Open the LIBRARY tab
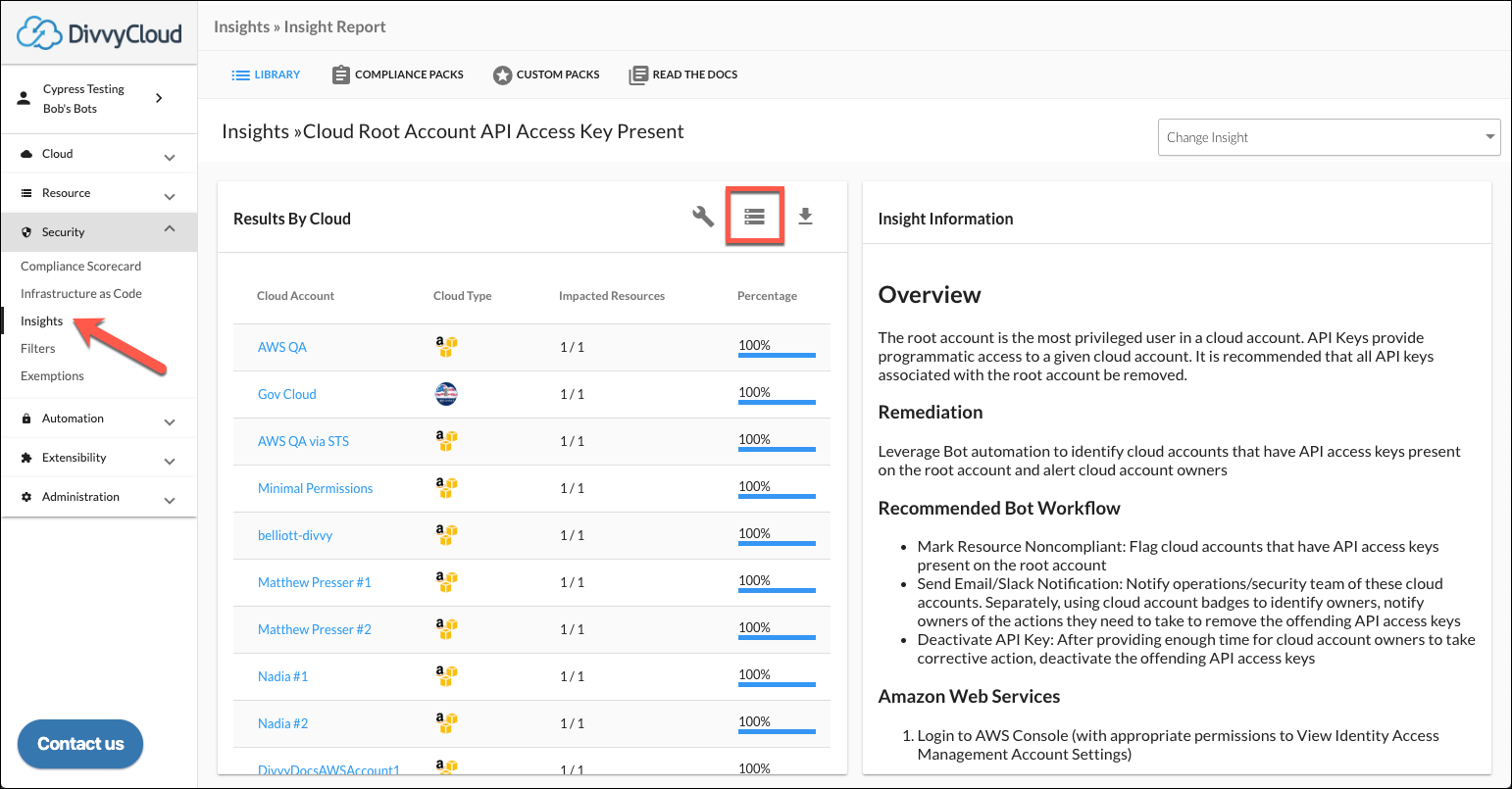This screenshot has width=1512, height=789. 266,74
